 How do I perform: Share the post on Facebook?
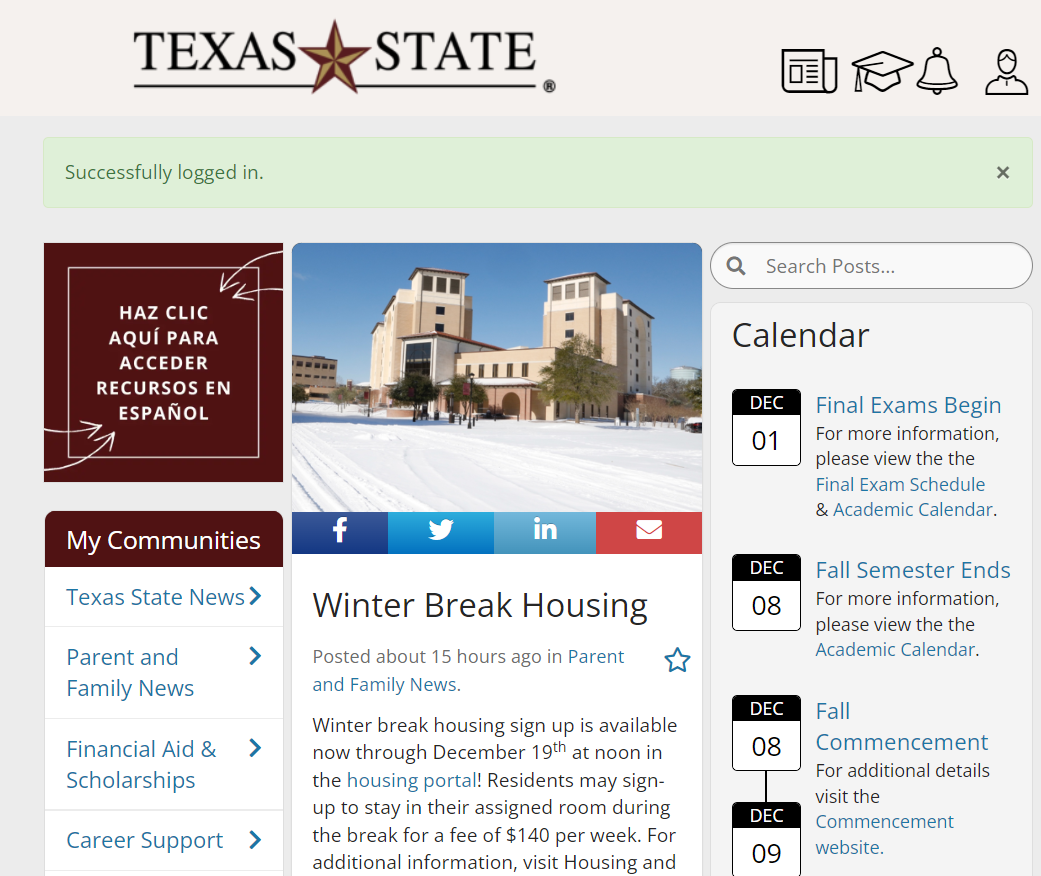[x=340, y=531]
